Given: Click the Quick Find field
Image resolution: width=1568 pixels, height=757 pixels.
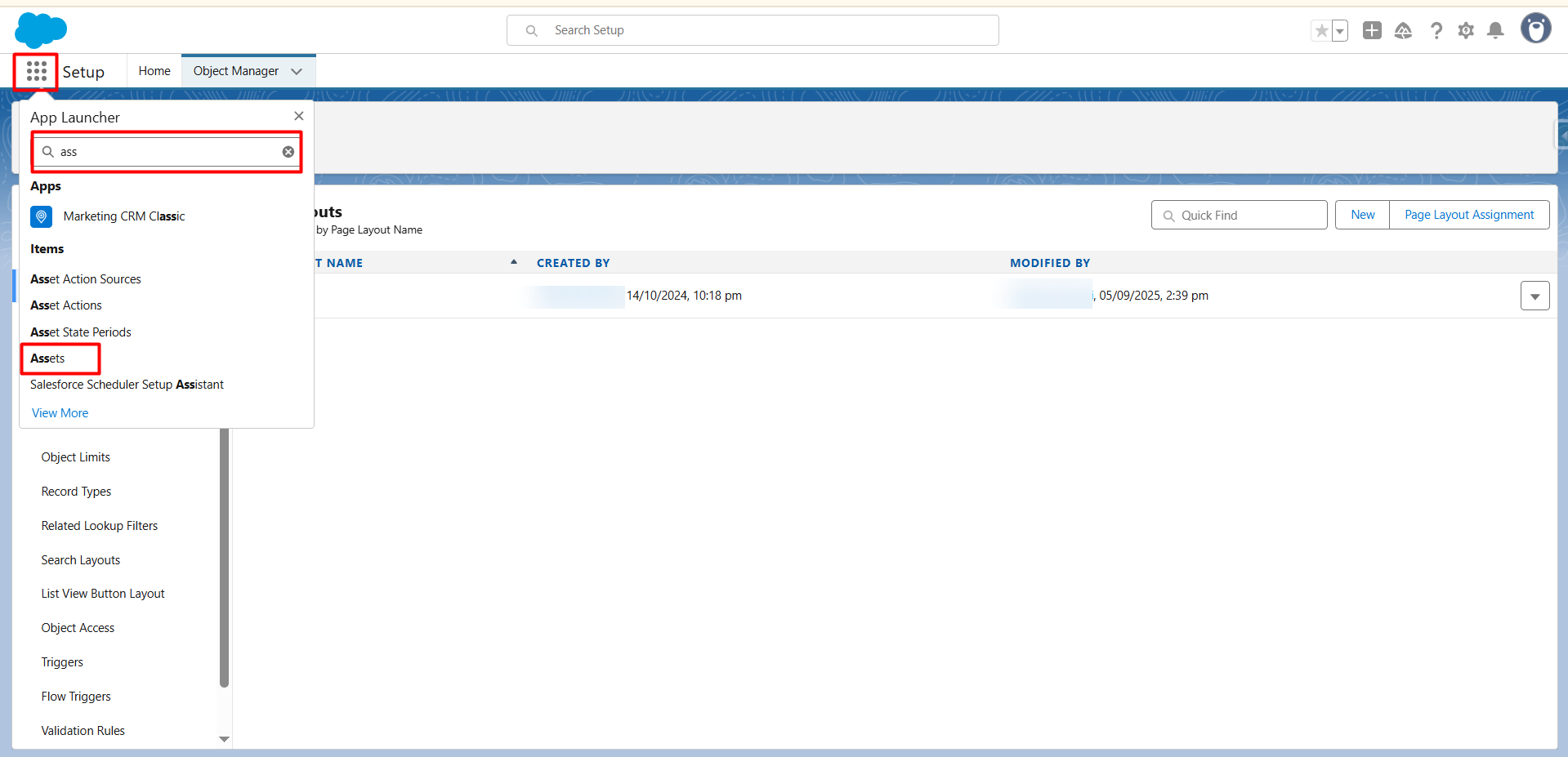Looking at the screenshot, I should pyautogui.click(x=1239, y=216).
